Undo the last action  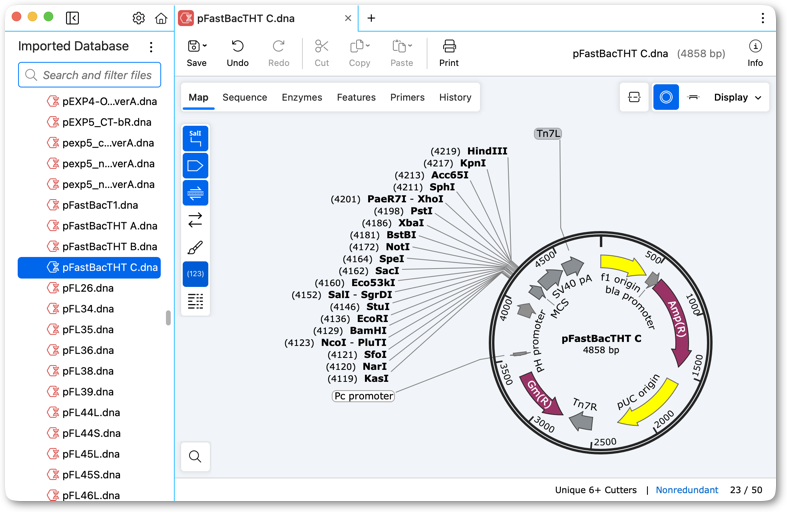[237, 53]
